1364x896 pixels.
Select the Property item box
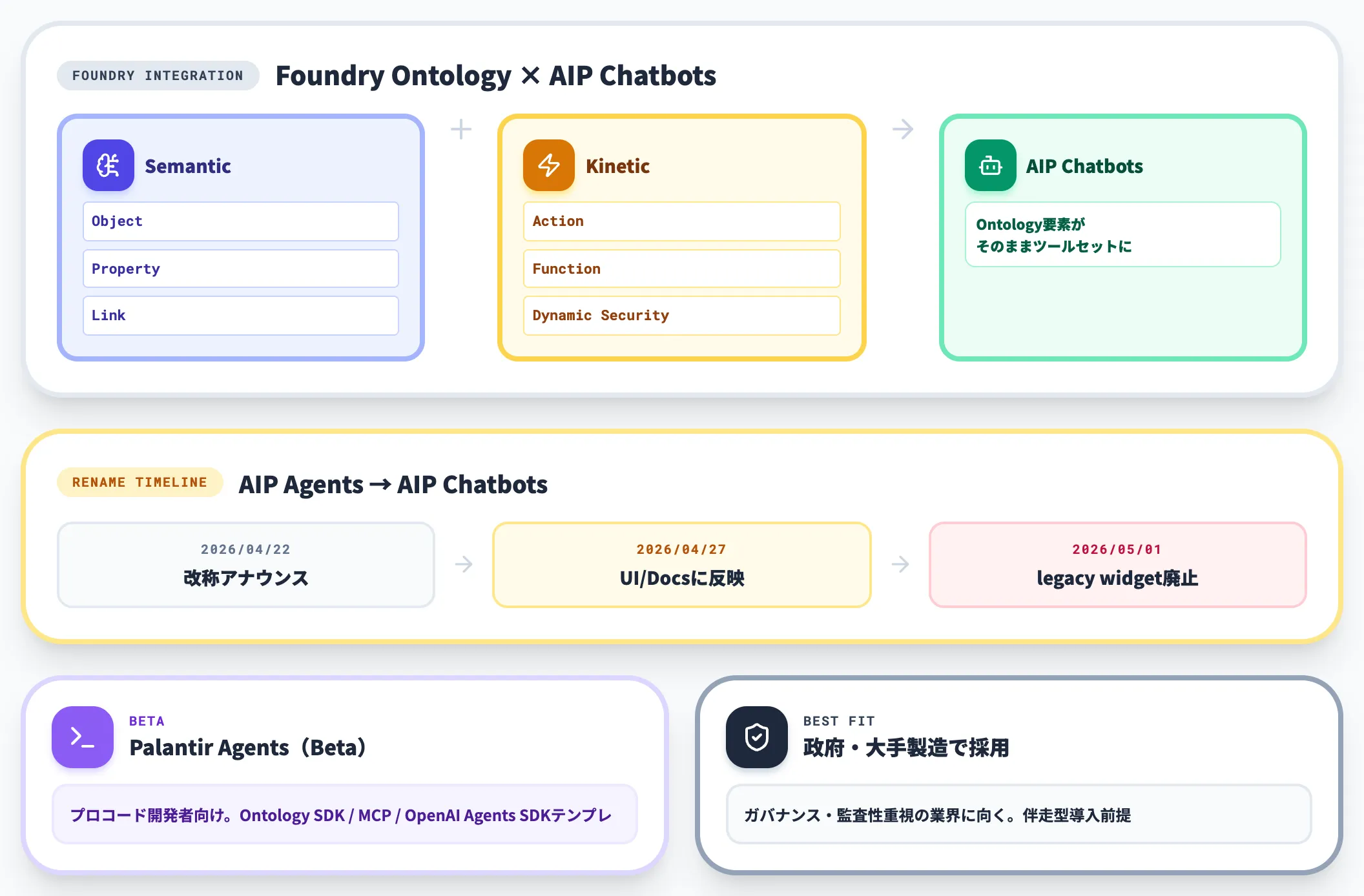click(241, 269)
